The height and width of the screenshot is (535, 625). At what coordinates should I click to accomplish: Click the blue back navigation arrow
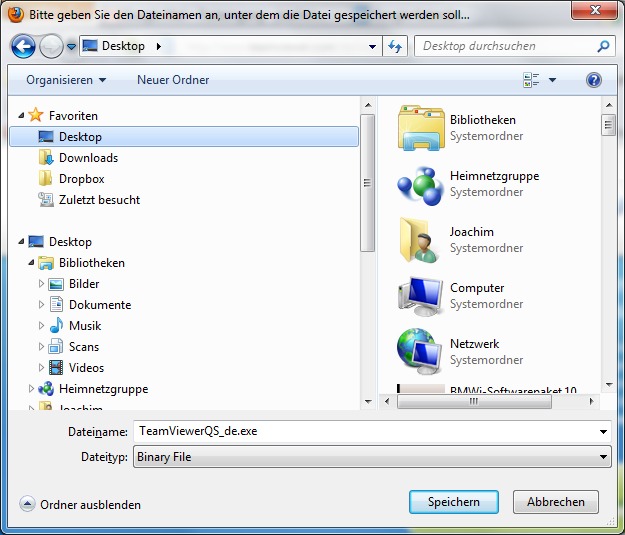(23, 46)
